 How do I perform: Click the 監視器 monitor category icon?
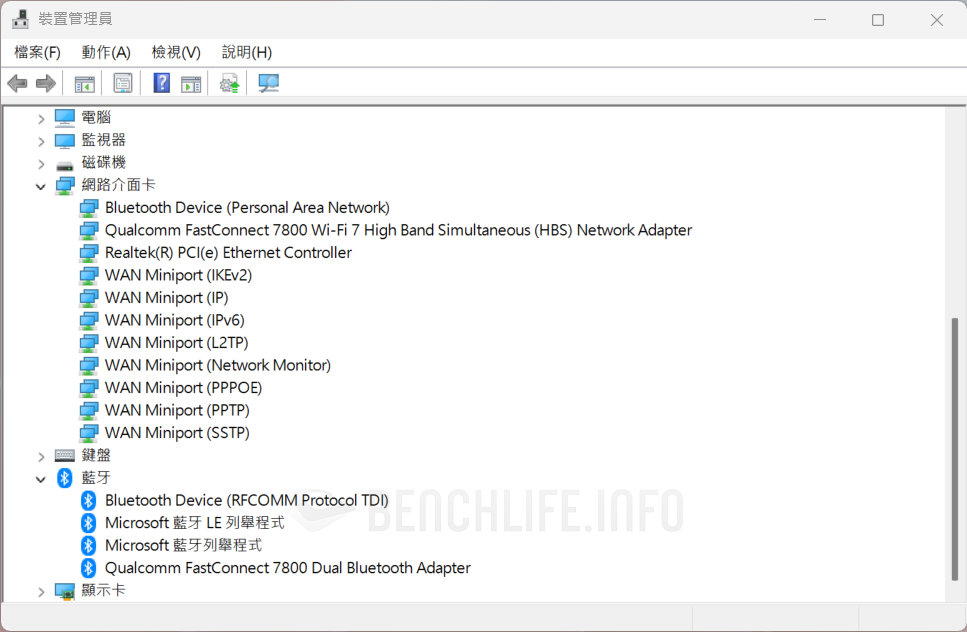(x=64, y=140)
